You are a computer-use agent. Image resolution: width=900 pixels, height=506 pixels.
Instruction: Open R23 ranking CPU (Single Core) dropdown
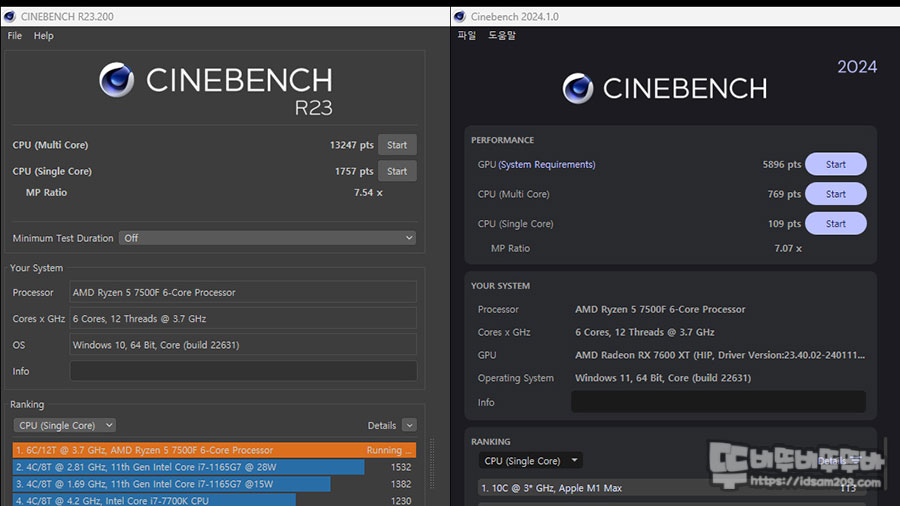(x=65, y=425)
